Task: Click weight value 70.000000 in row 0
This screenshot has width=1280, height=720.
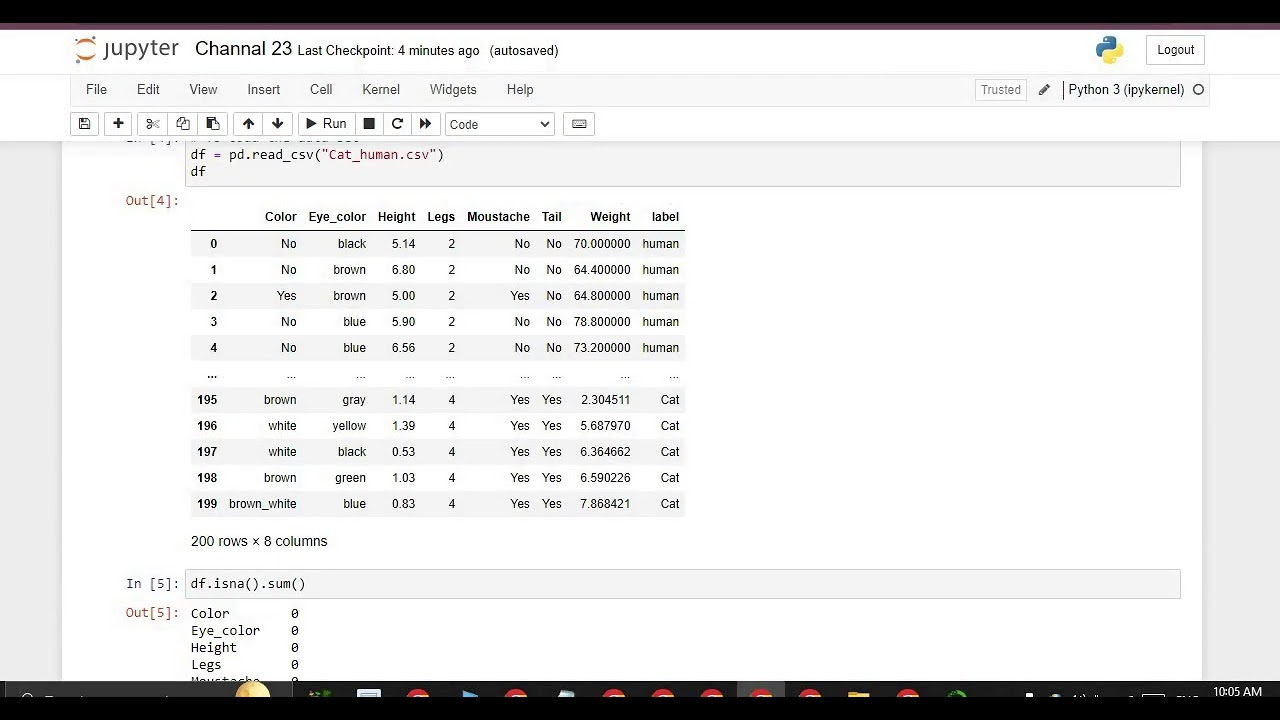Action: (602, 244)
